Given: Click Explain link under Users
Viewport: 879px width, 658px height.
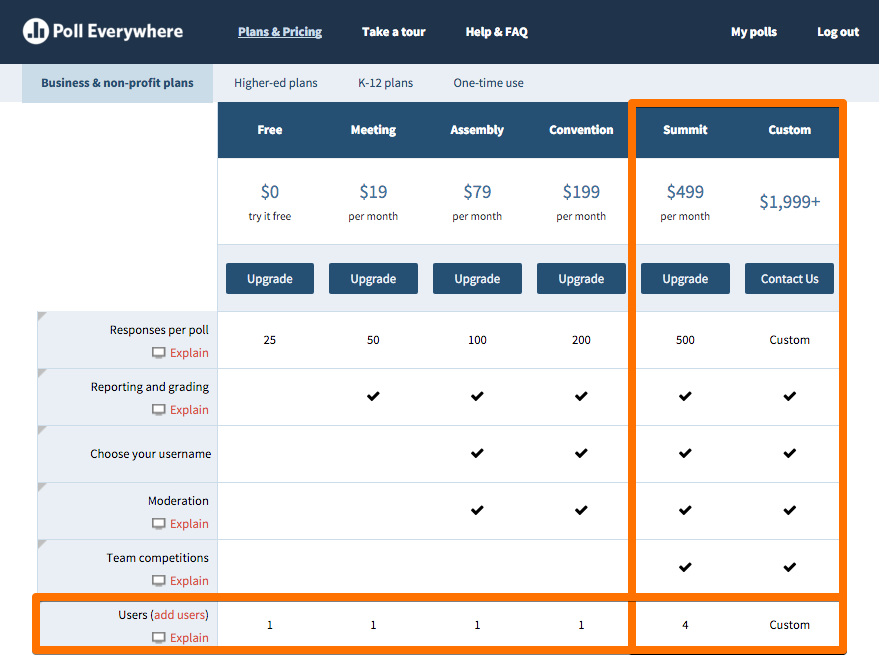Looking at the screenshot, I should (189, 638).
